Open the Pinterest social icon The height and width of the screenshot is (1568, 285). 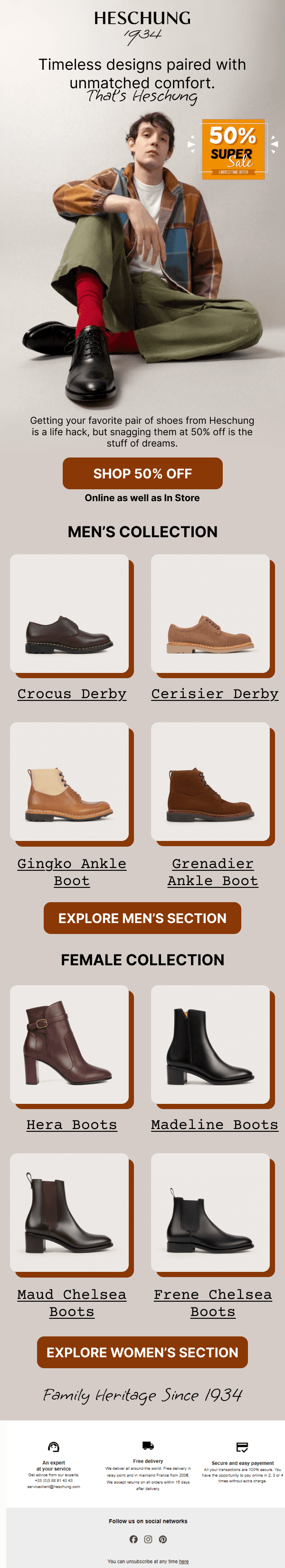[x=162, y=1539]
